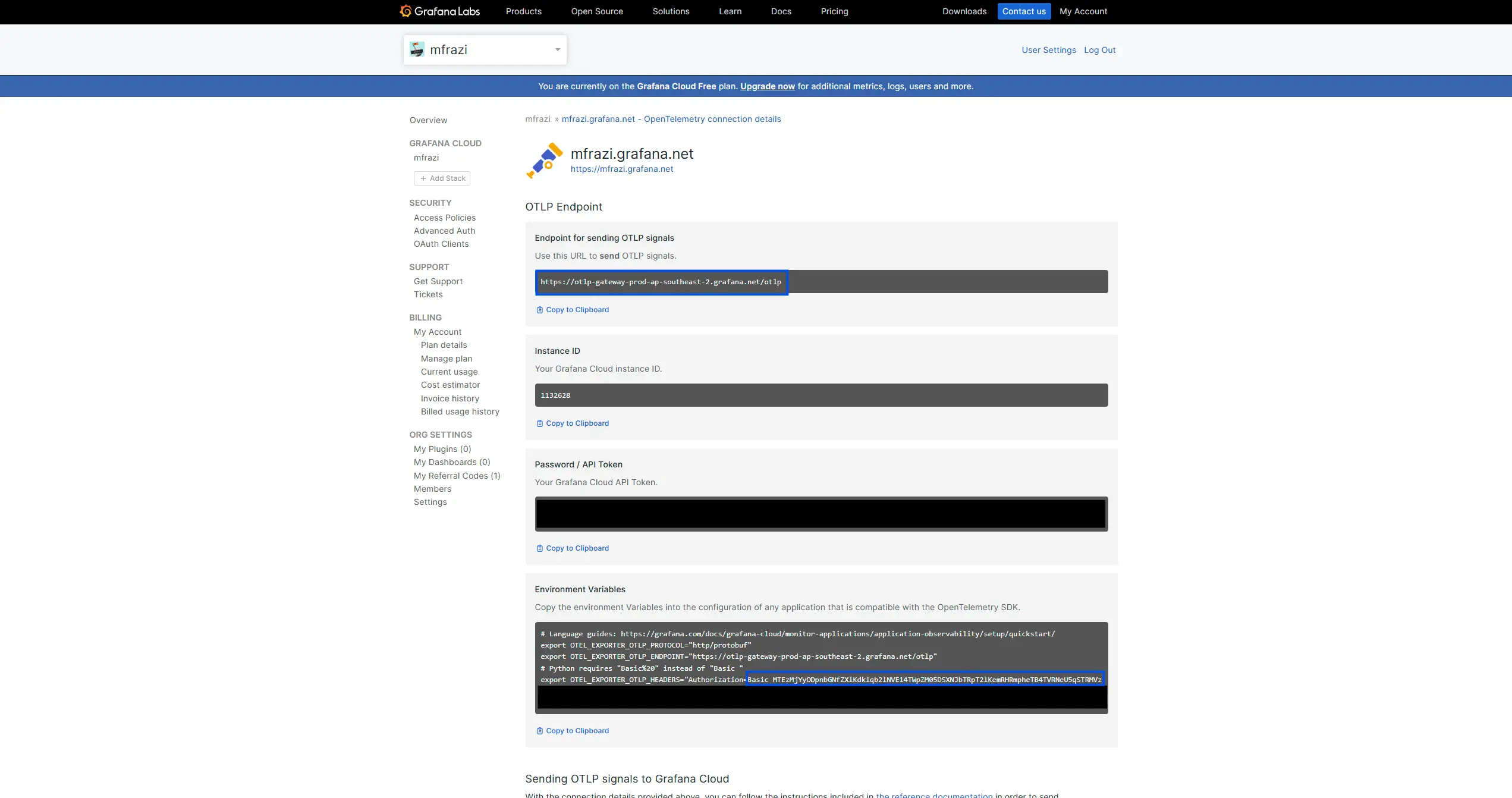This screenshot has height=798, width=1512.
Task: Open the https://mfrazi.grafana.net link
Action: [622, 169]
